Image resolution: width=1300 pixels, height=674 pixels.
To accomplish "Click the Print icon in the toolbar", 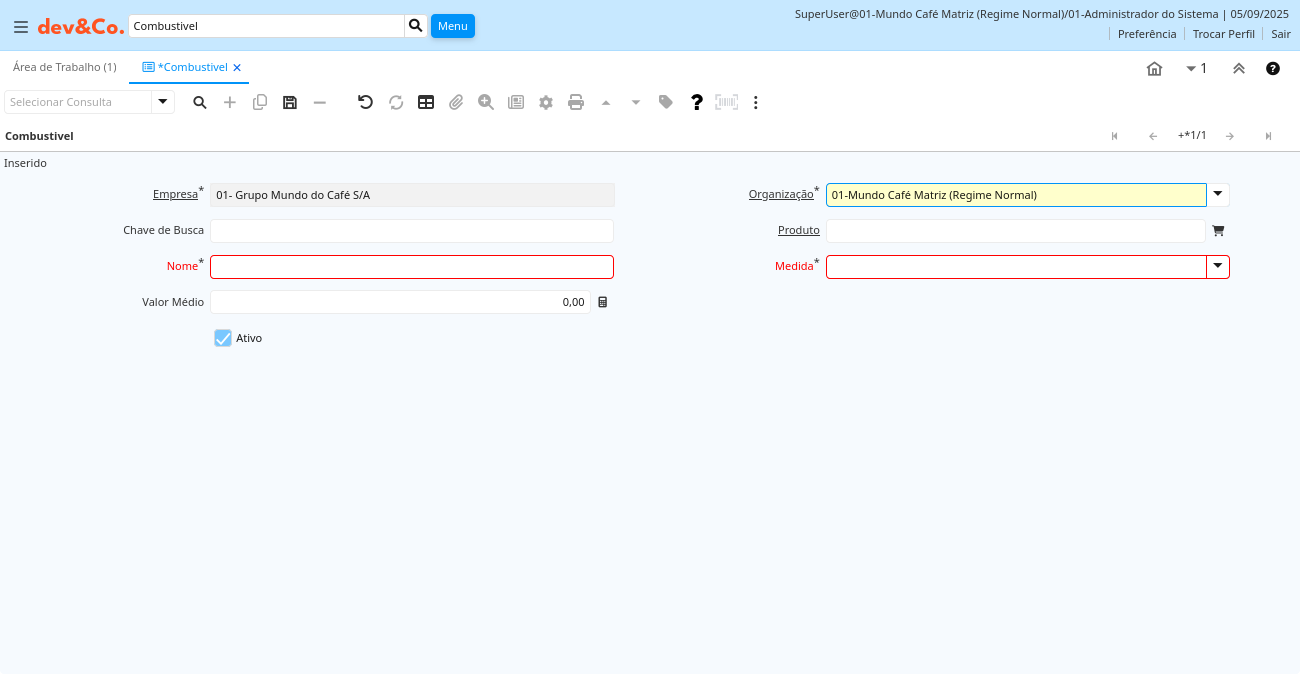I will (x=576, y=102).
